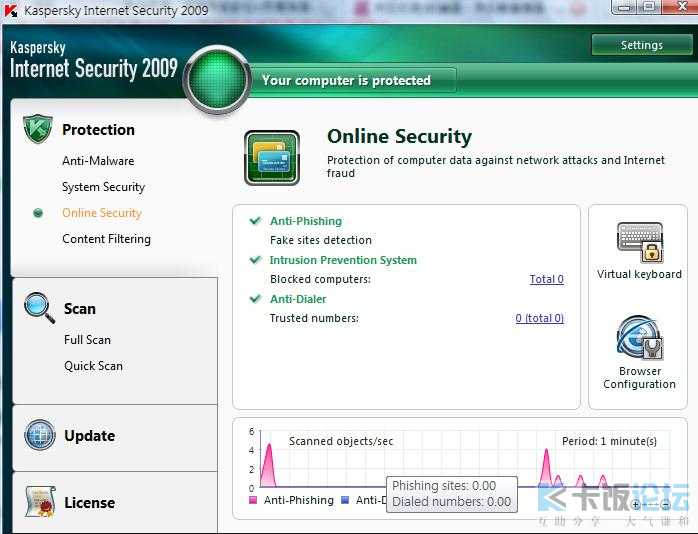This screenshot has height=534, width=698.
Task: Maximize the Kaspersky window
Action: 649,7
